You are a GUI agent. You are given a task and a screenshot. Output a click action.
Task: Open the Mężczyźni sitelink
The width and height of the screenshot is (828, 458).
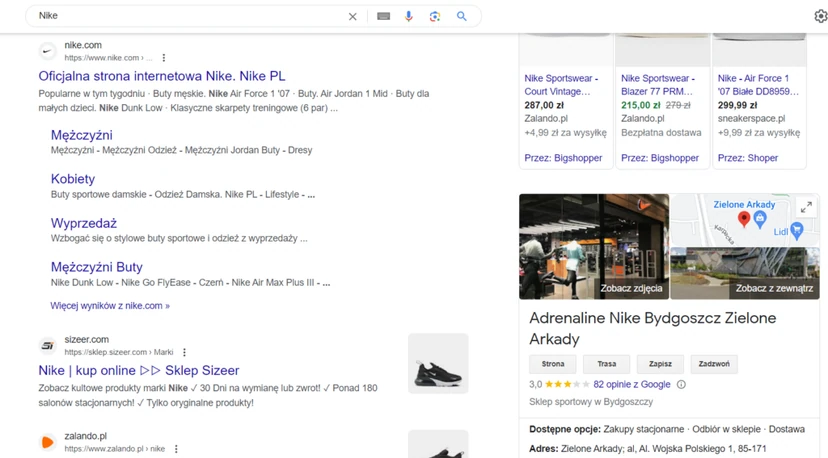tap(81, 135)
